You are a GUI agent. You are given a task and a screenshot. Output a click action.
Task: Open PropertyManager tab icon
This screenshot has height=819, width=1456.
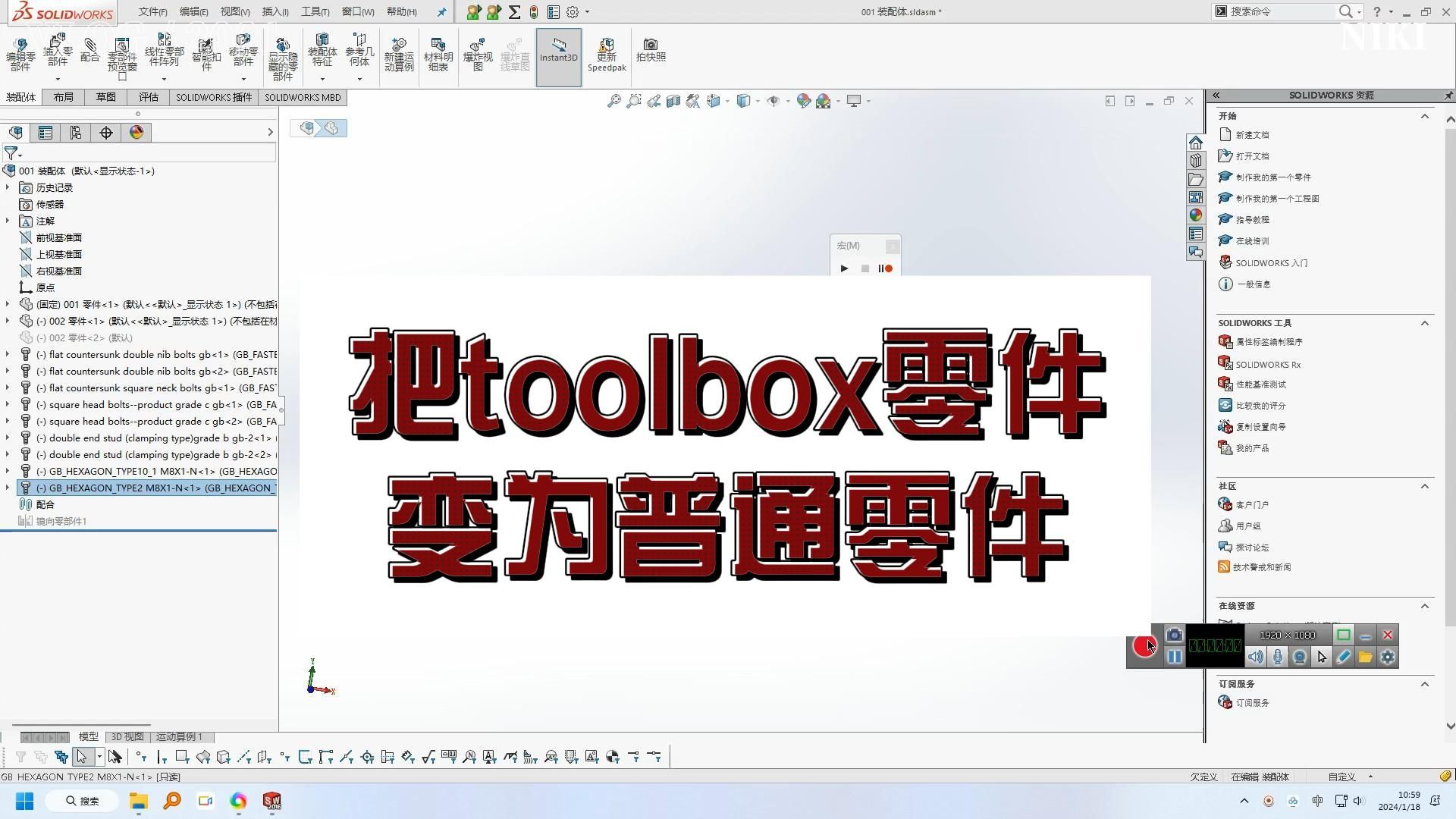pyautogui.click(x=45, y=133)
